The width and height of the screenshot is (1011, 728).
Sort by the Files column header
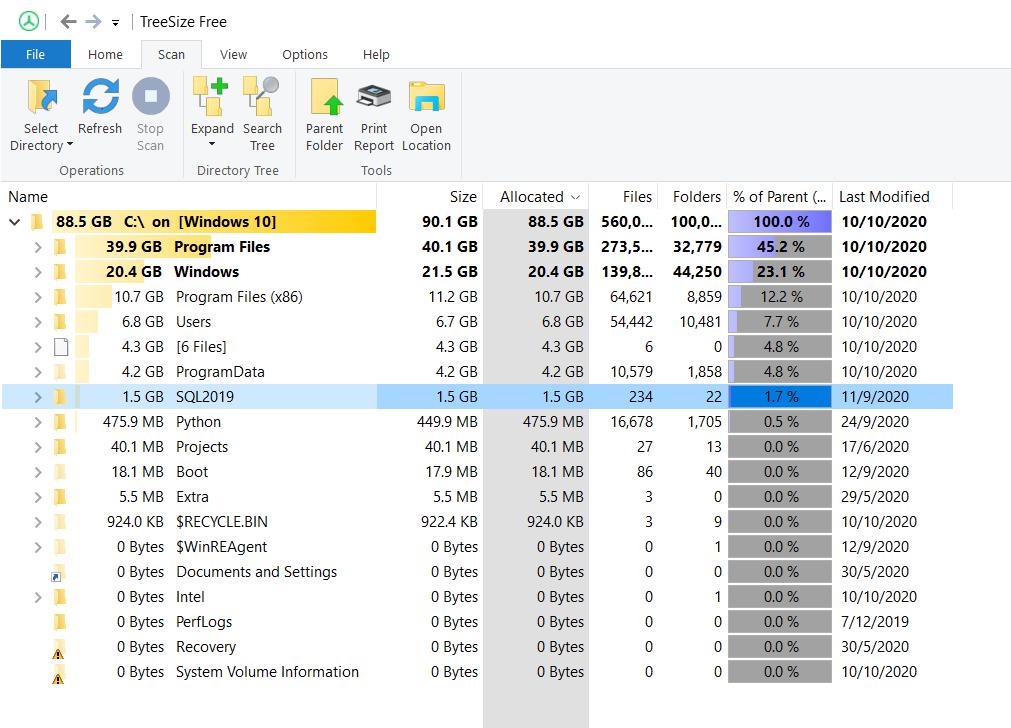click(623, 197)
